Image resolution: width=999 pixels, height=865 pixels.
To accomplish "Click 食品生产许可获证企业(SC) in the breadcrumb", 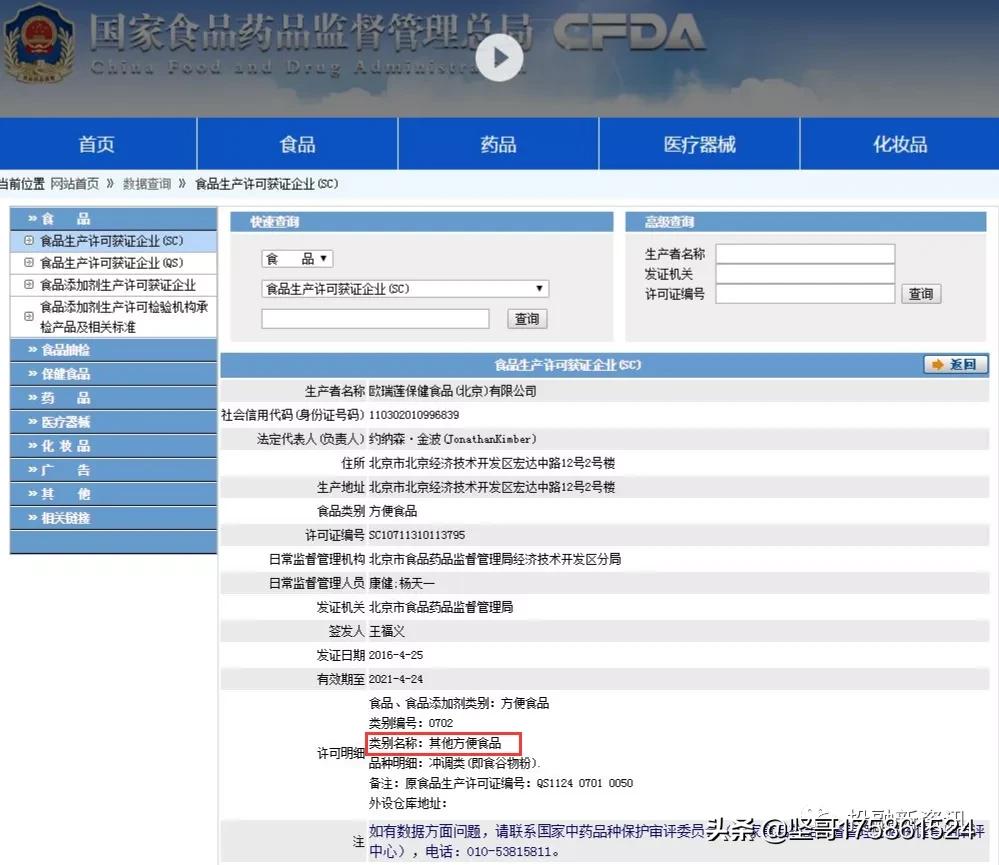I will pyautogui.click(x=266, y=184).
